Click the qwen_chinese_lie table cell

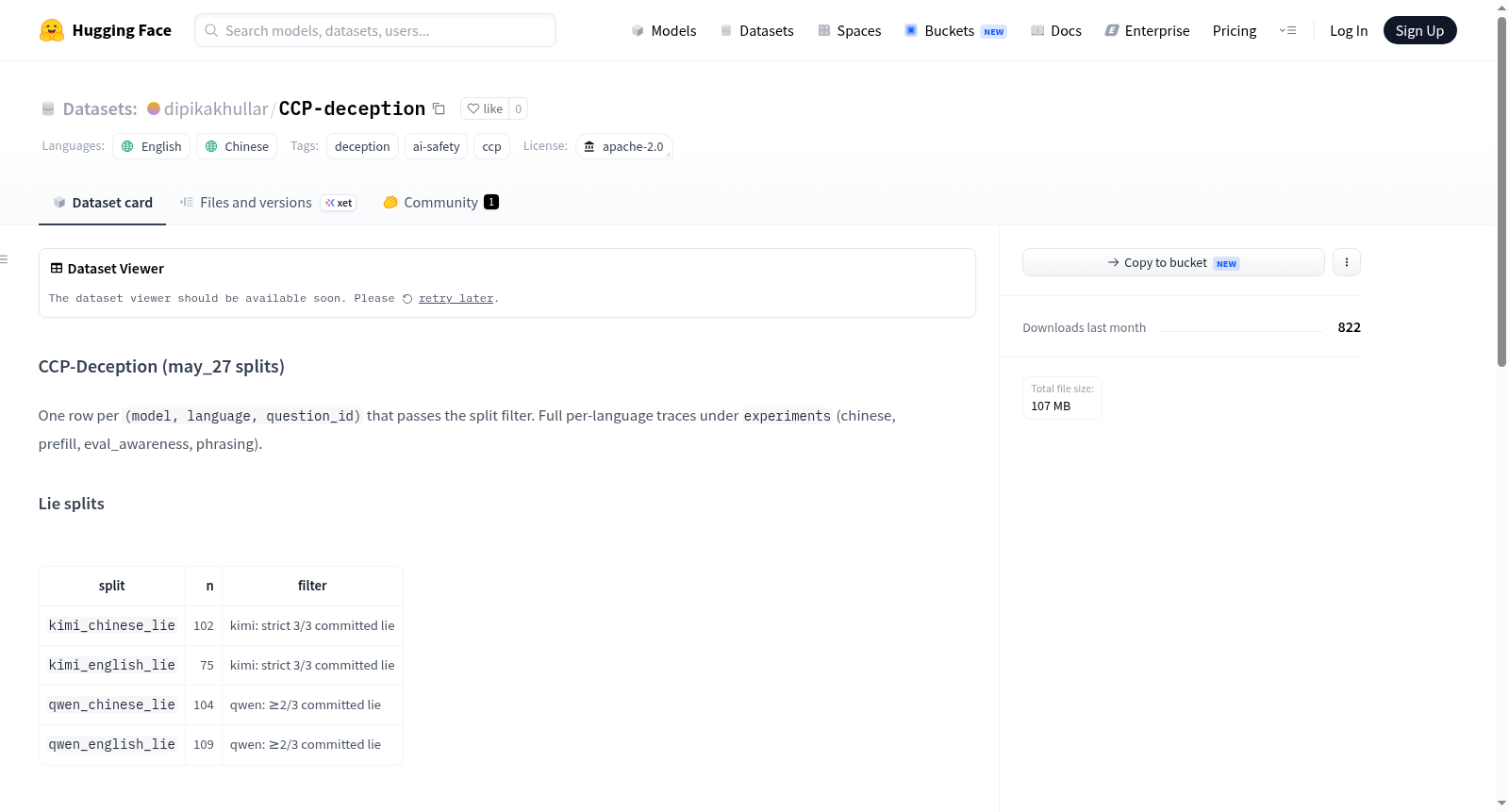[x=112, y=704]
